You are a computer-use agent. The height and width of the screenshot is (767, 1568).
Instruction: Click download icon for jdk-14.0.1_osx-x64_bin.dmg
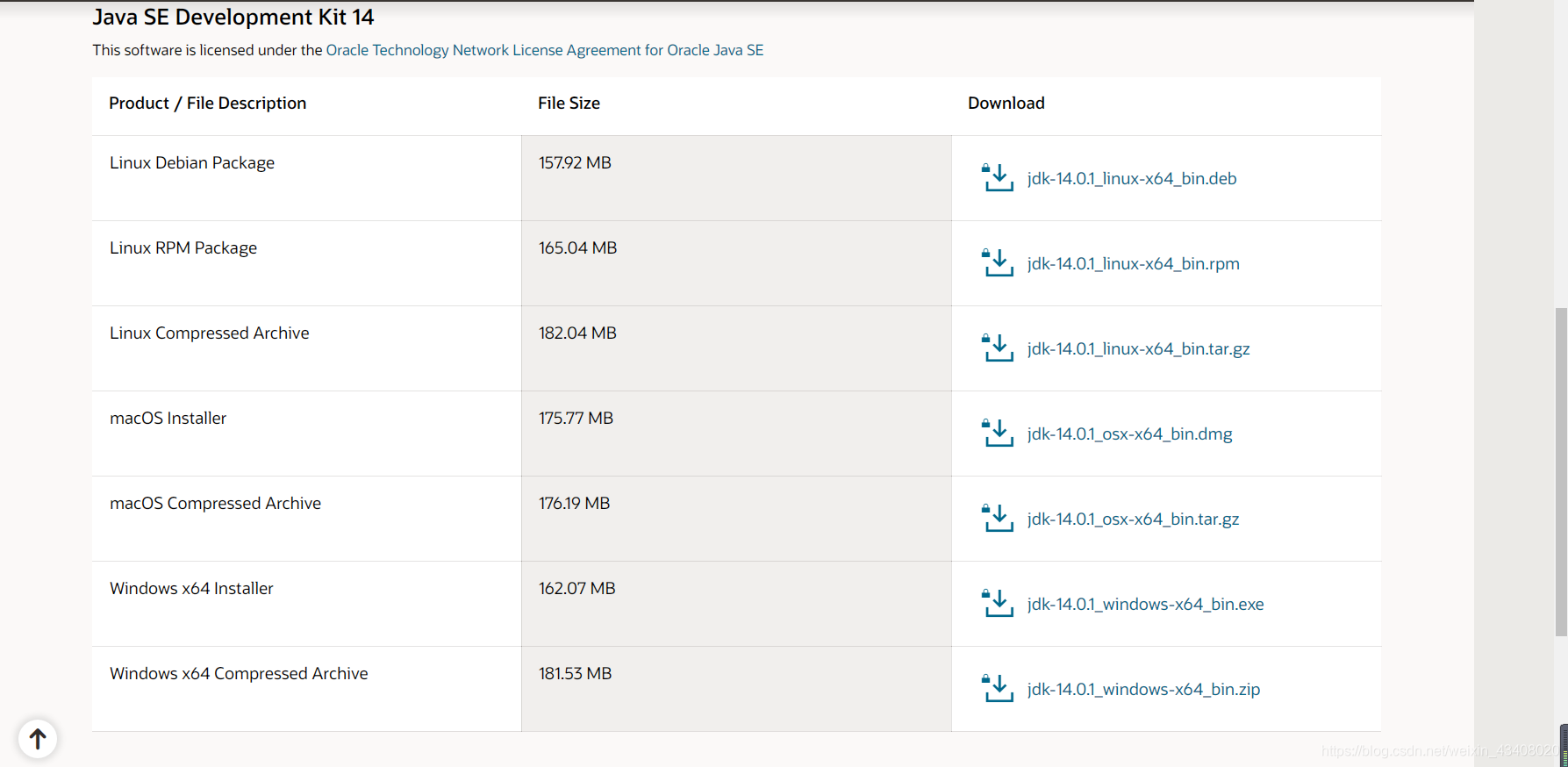tap(998, 434)
